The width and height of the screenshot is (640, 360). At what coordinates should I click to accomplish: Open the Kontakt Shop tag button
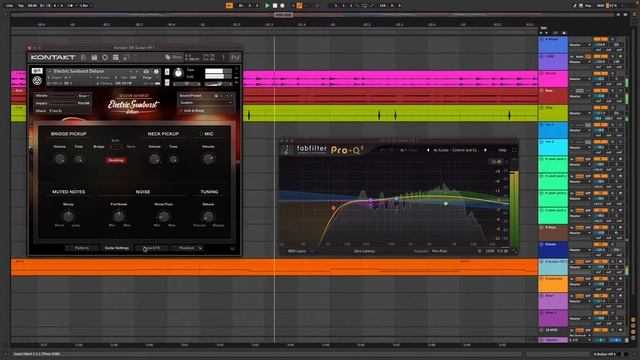173,58
